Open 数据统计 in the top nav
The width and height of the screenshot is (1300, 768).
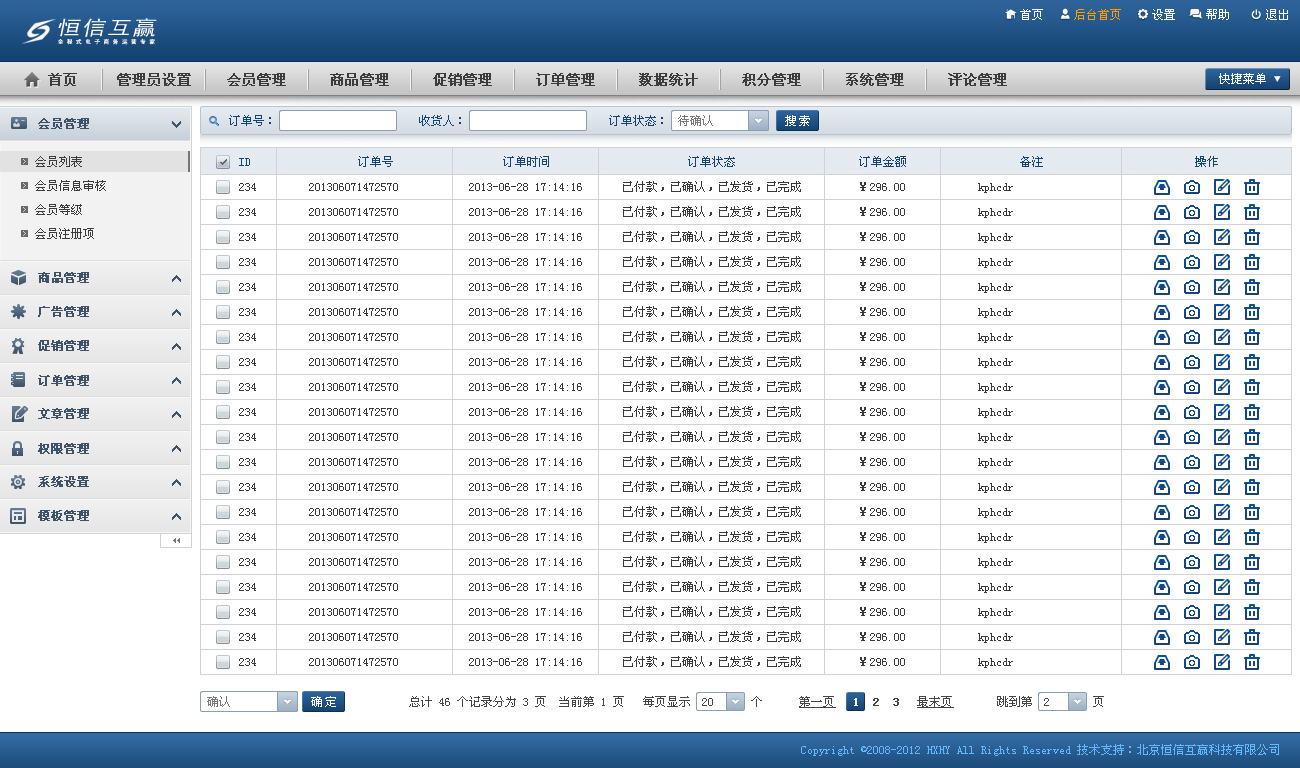[x=668, y=80]
